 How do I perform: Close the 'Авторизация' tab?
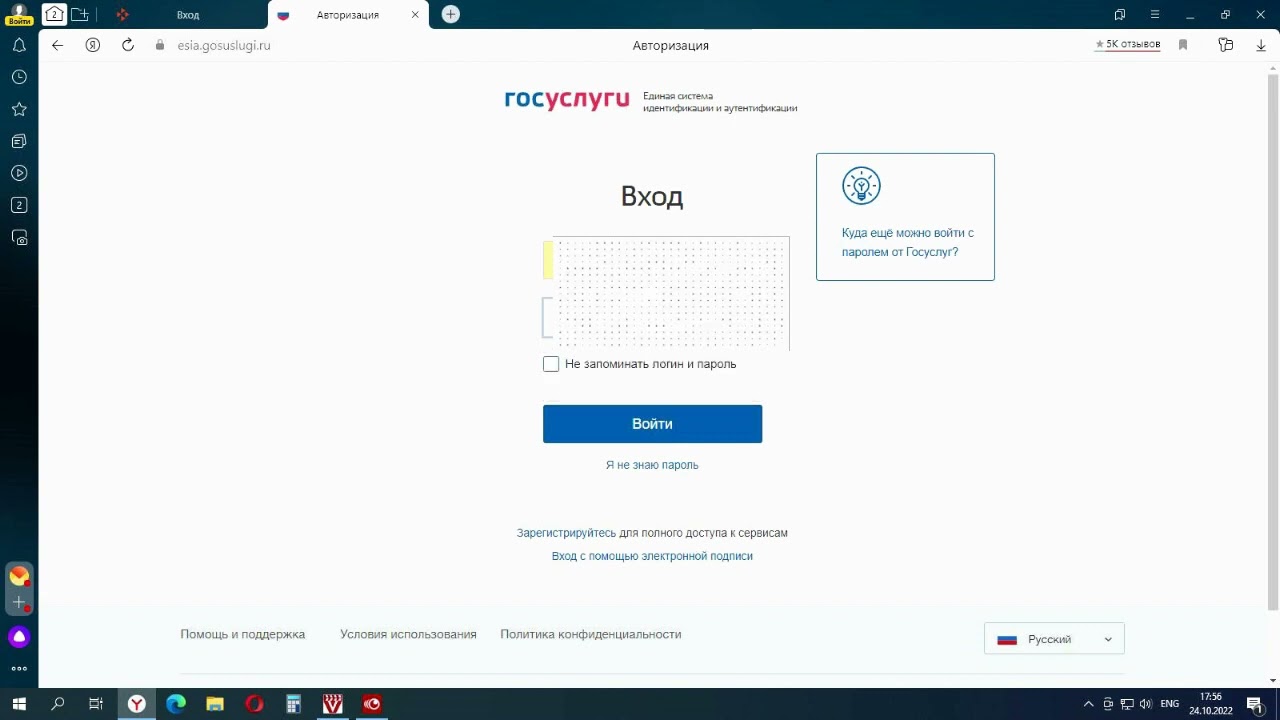[x=415, y=15]
